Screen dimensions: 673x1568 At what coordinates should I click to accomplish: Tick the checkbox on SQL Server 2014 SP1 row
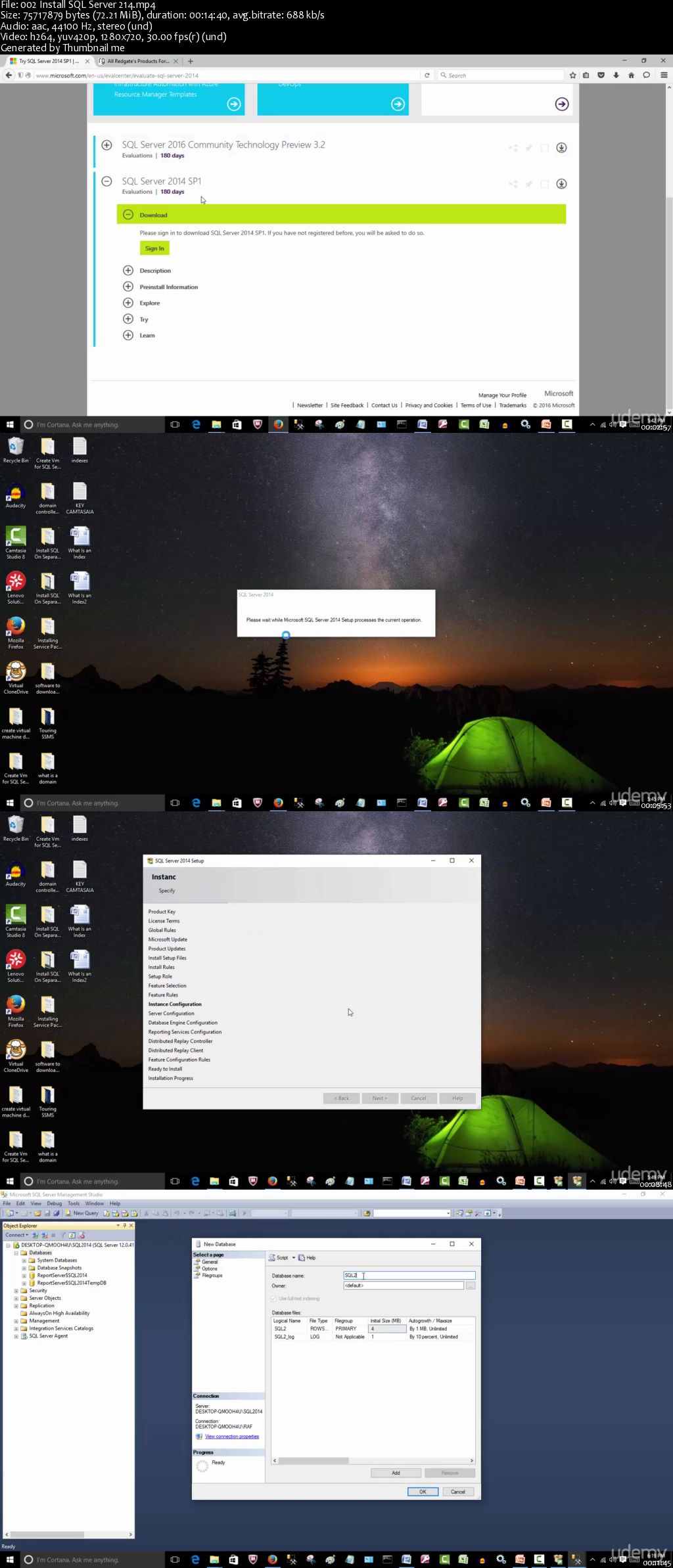click(545, 184)
